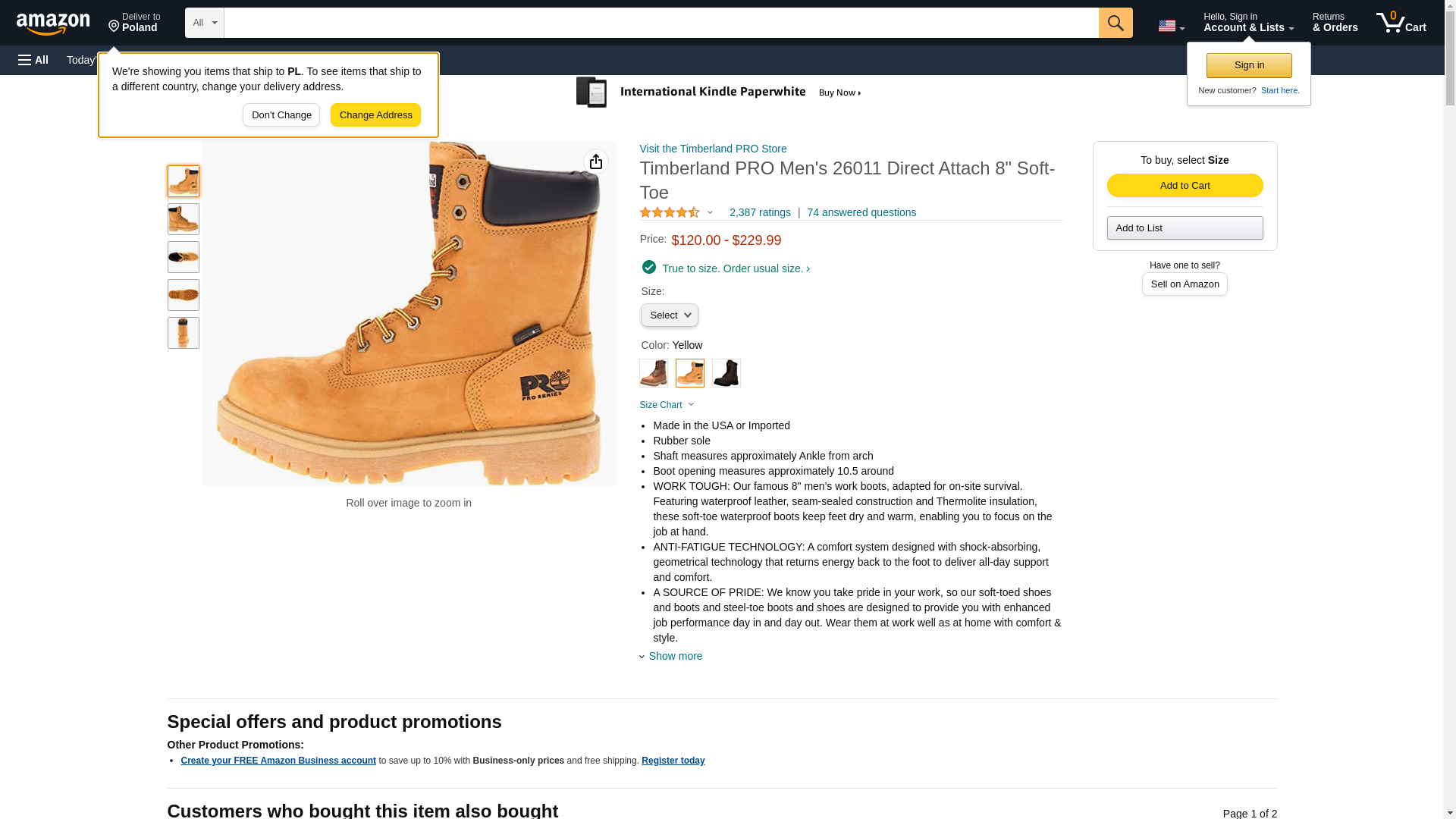Screen dimensions: 1456x819
Task: Click the International Kindle Paperwhite banner
Action: 719,93
